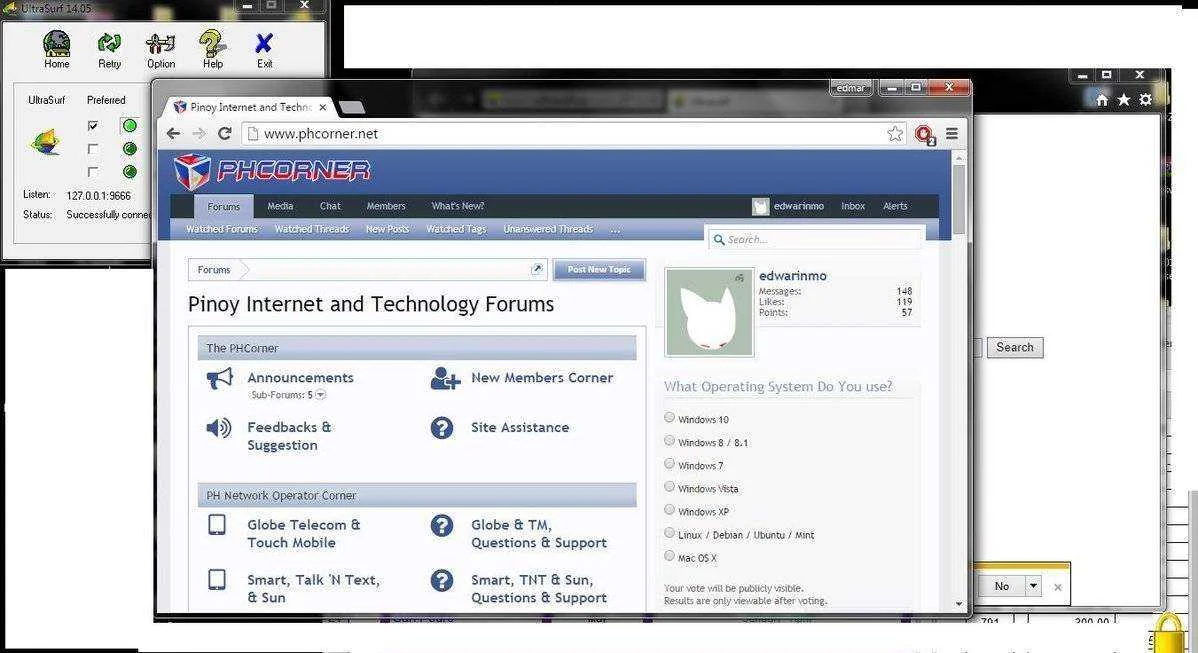Viewport: 1198px width, 653px height.
Task: Open the UltraSurf Help icon
Action: pyautogui.click(x=212, y=44)
